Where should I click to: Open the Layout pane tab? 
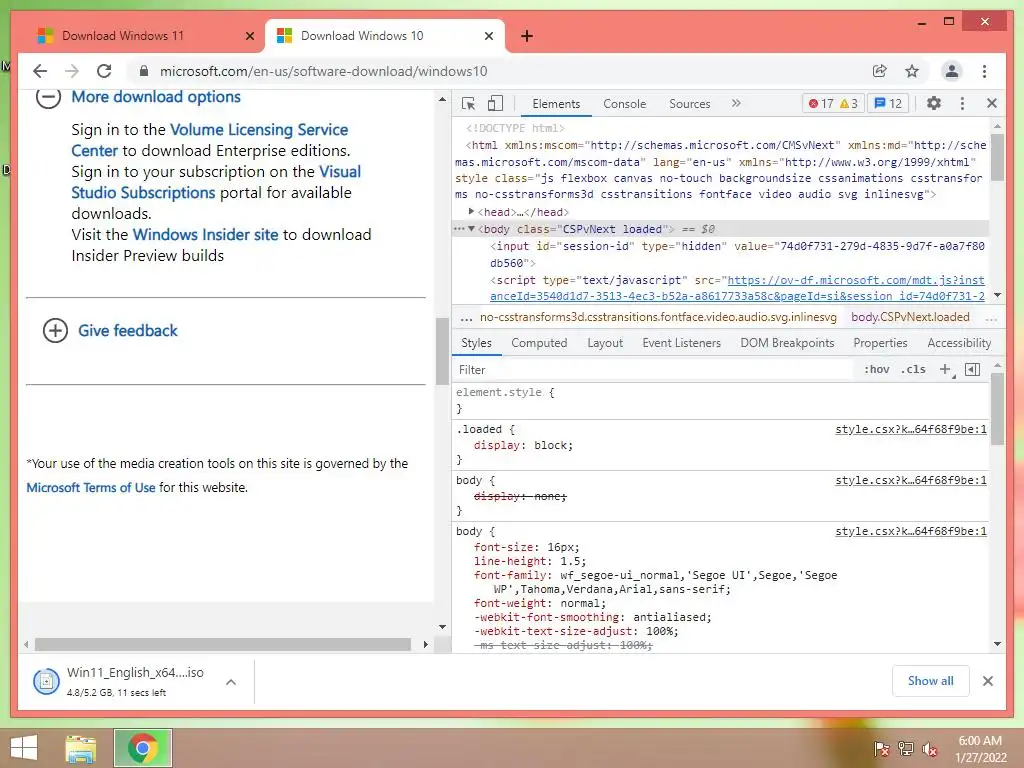(605, 343)
